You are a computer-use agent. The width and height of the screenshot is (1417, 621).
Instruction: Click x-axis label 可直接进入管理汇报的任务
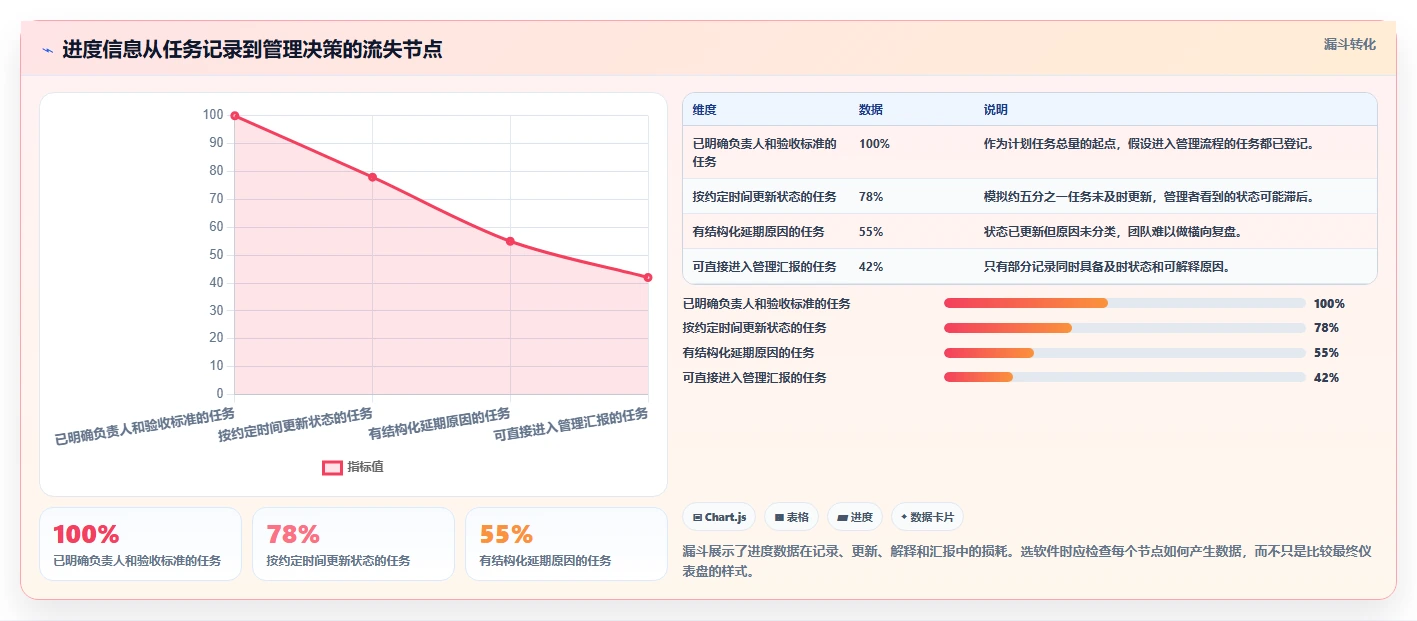pyautogui.click(x=571, y=426)
